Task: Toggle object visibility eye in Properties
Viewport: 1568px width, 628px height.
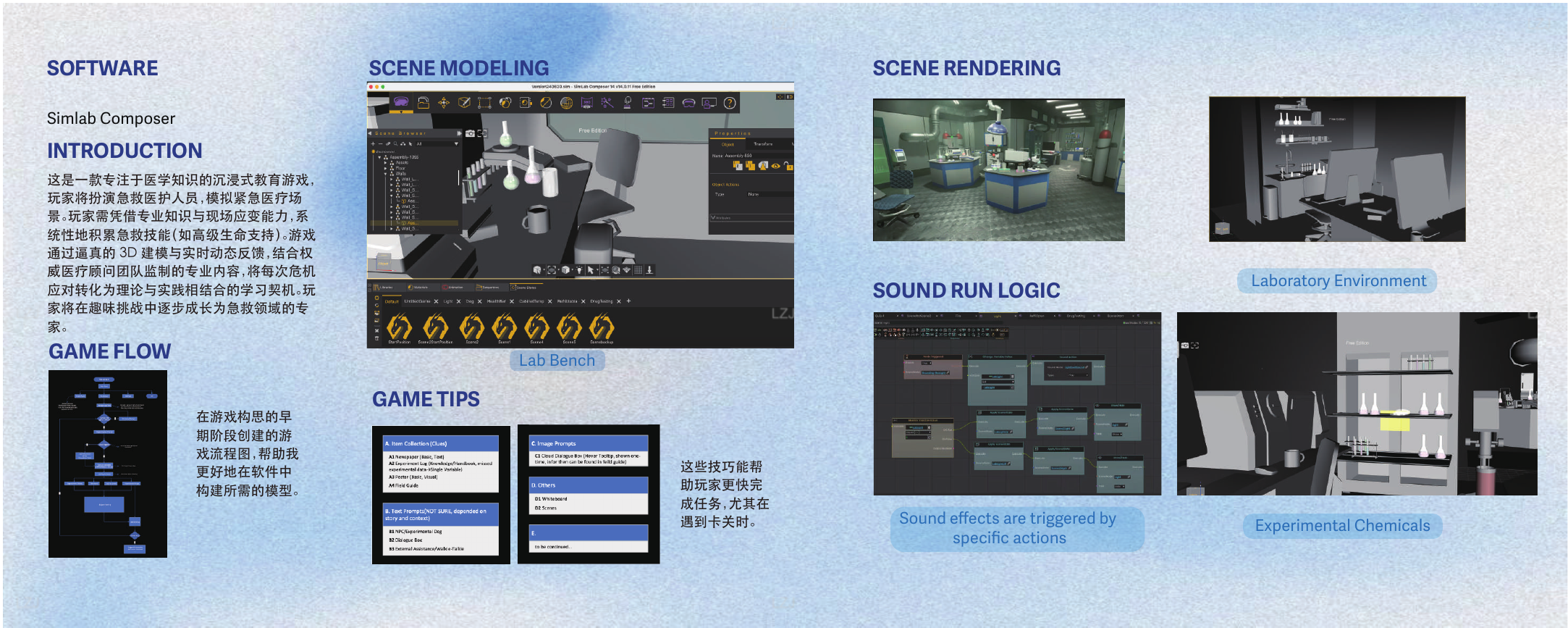Action: coord(775,166)
